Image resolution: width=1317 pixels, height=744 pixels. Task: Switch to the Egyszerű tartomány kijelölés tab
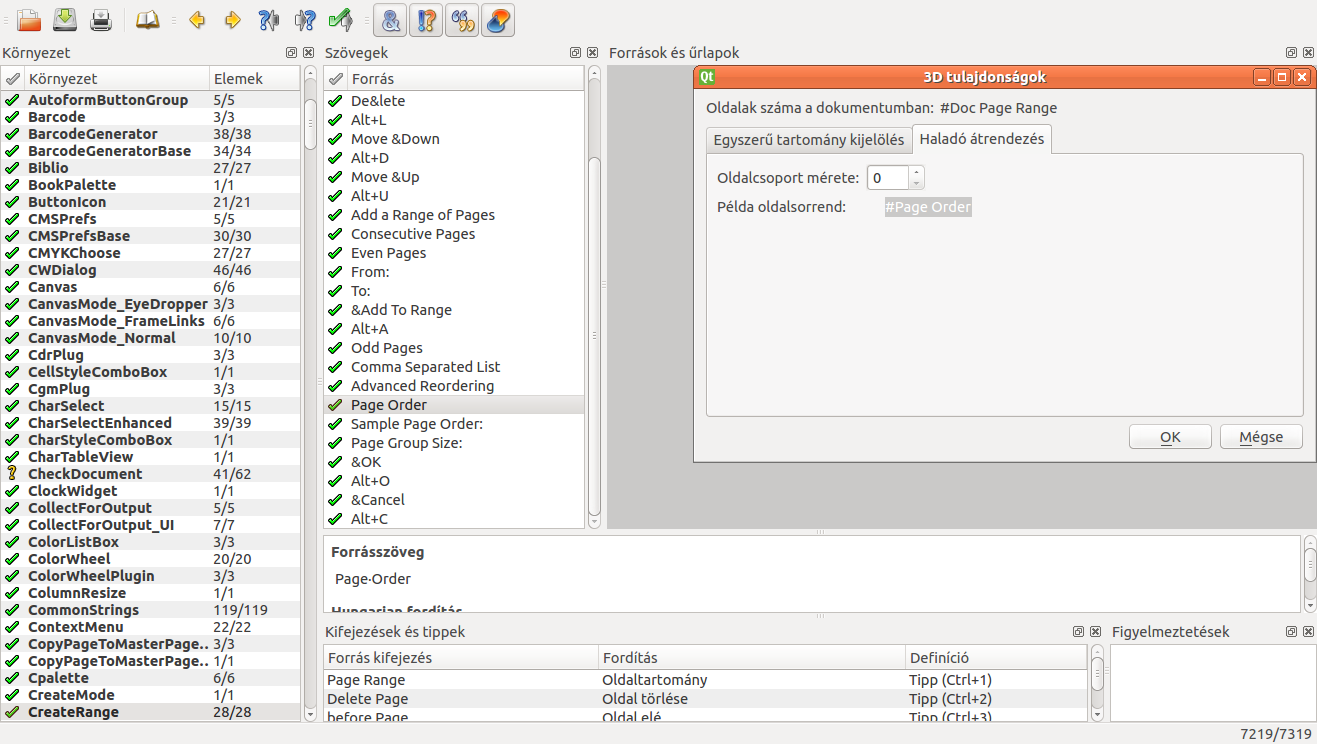pos(808,140)
